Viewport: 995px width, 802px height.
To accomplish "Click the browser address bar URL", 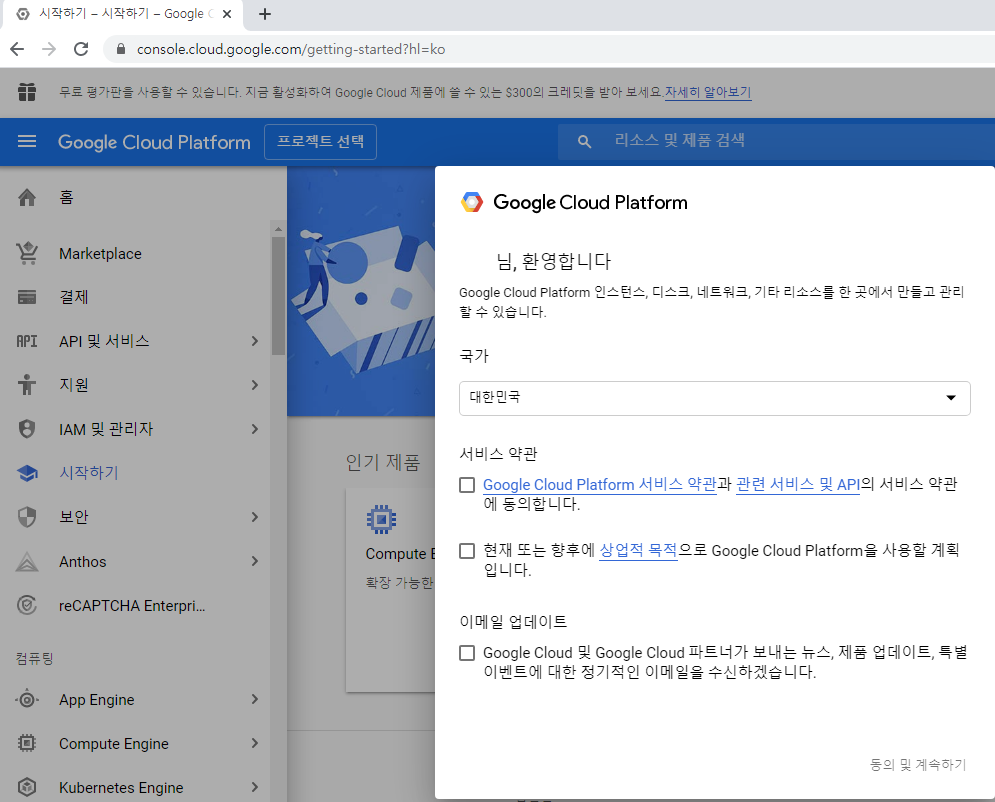I will coord(291,49).
